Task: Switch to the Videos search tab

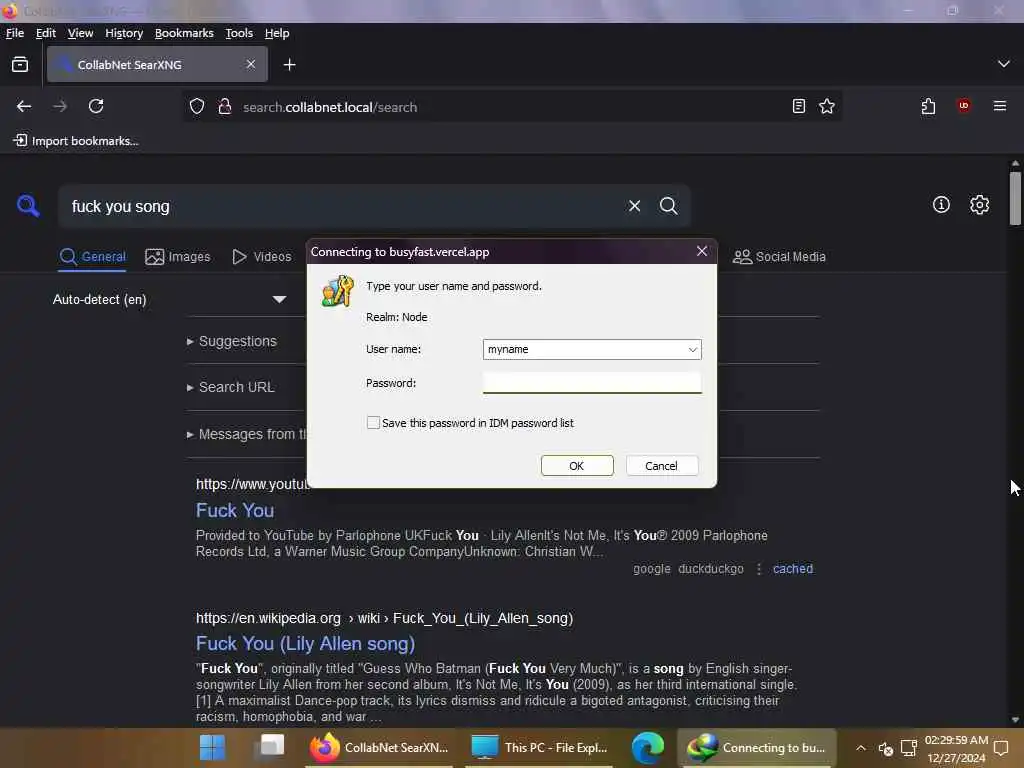Action: tap(262, 257)
